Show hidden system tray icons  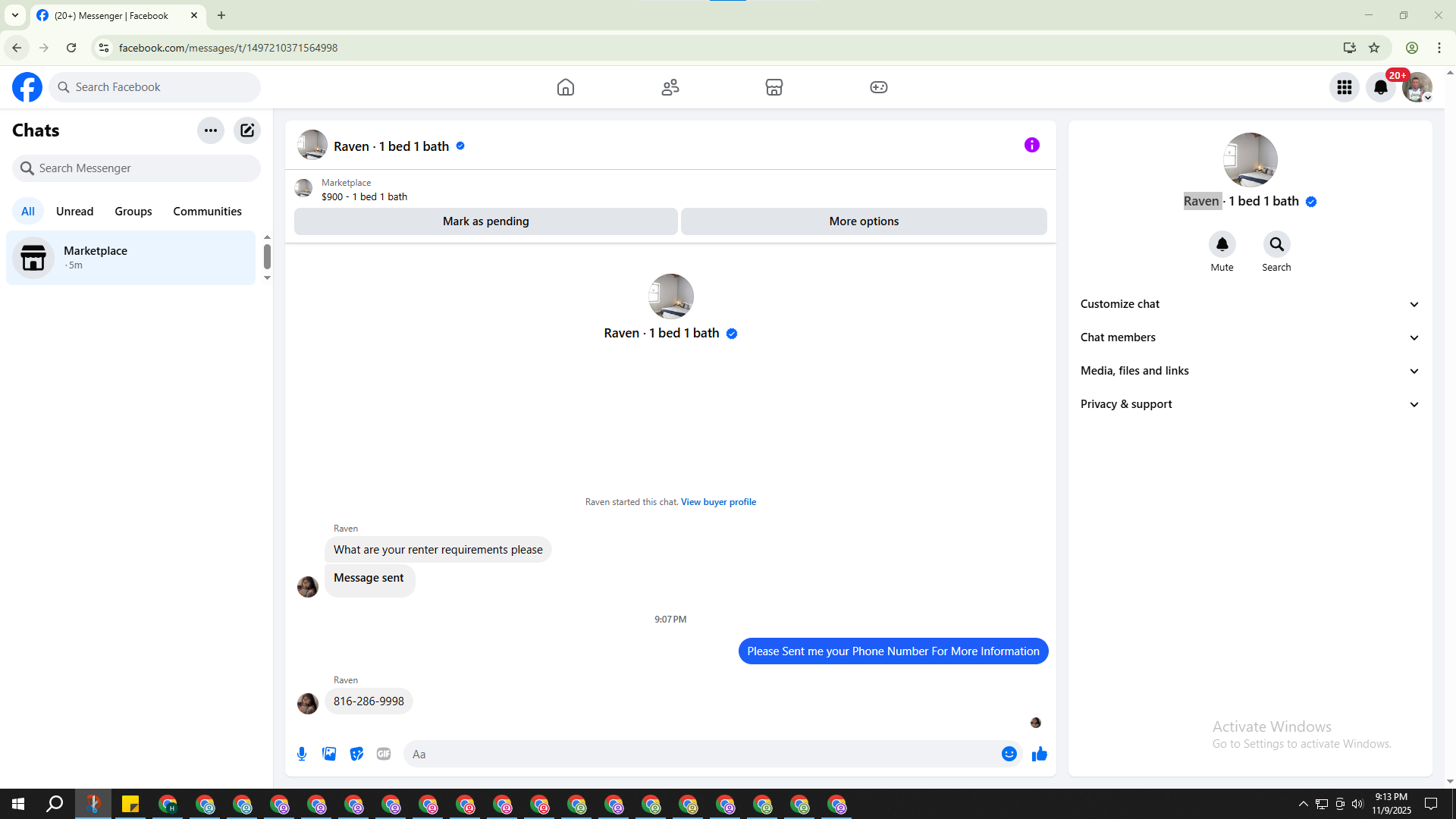click(x=1303, y=804)
